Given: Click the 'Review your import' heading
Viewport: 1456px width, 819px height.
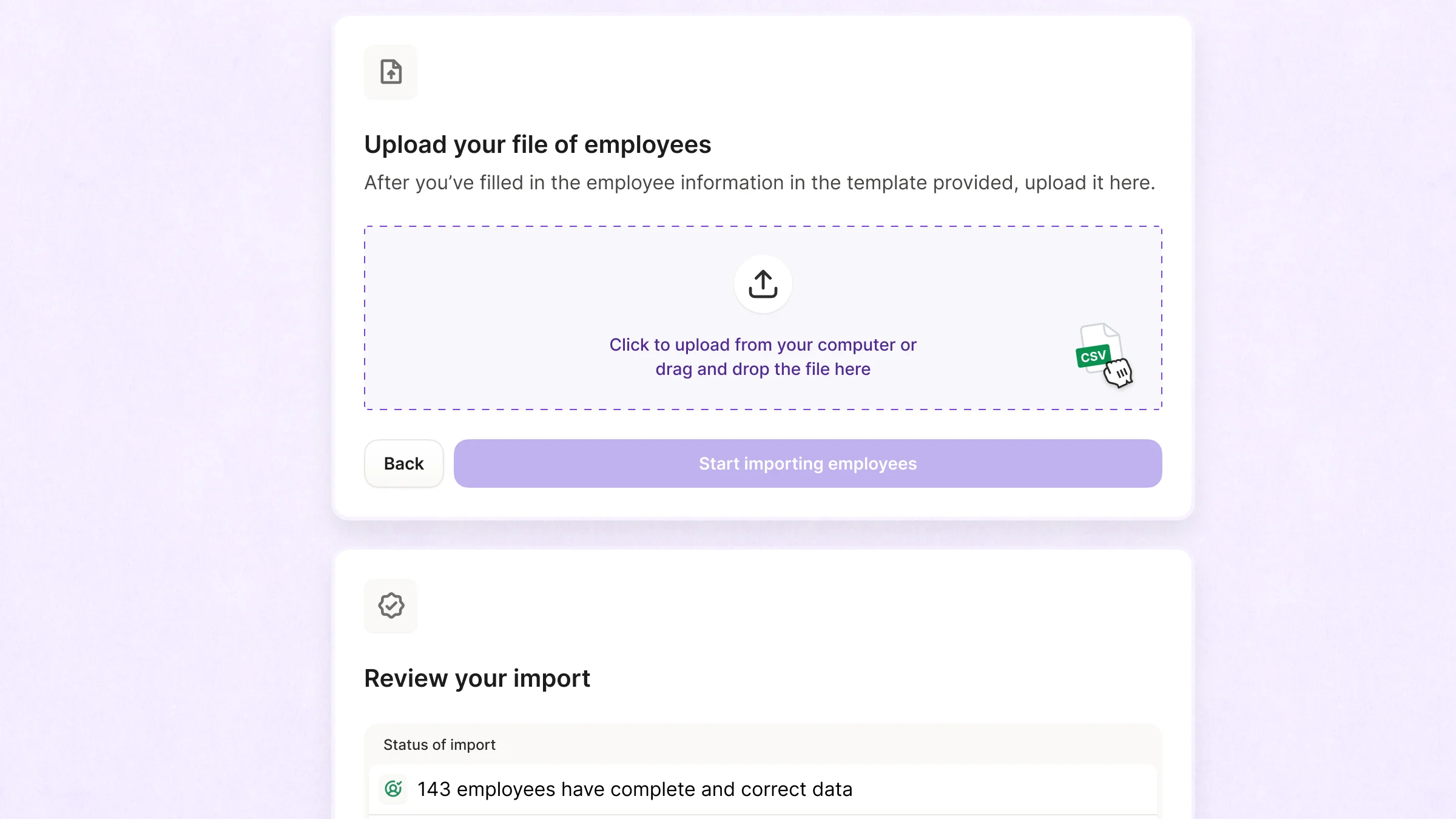Looking at the screenshot, I should [x=477, y=678].
